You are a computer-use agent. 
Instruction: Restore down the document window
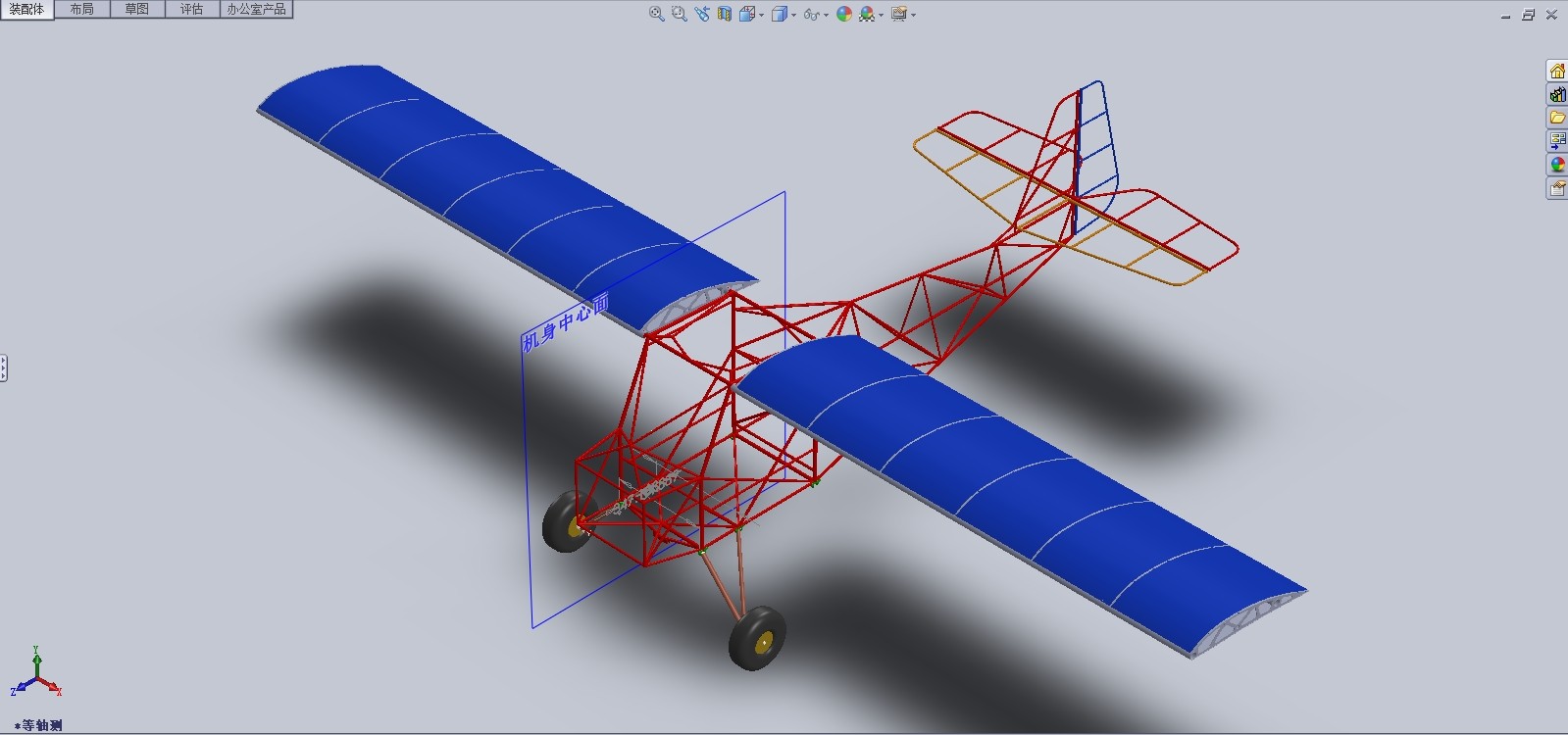[1528, 15]
